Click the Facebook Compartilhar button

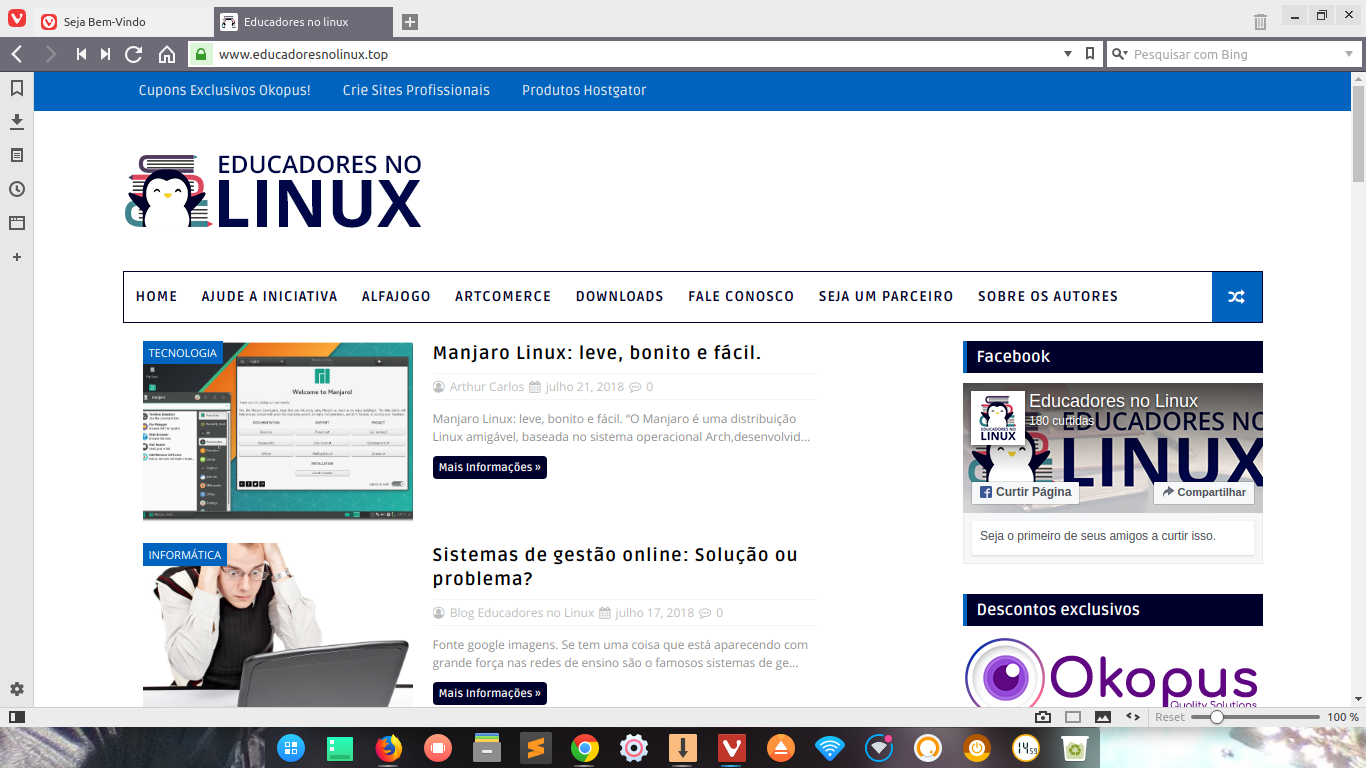1204,492
